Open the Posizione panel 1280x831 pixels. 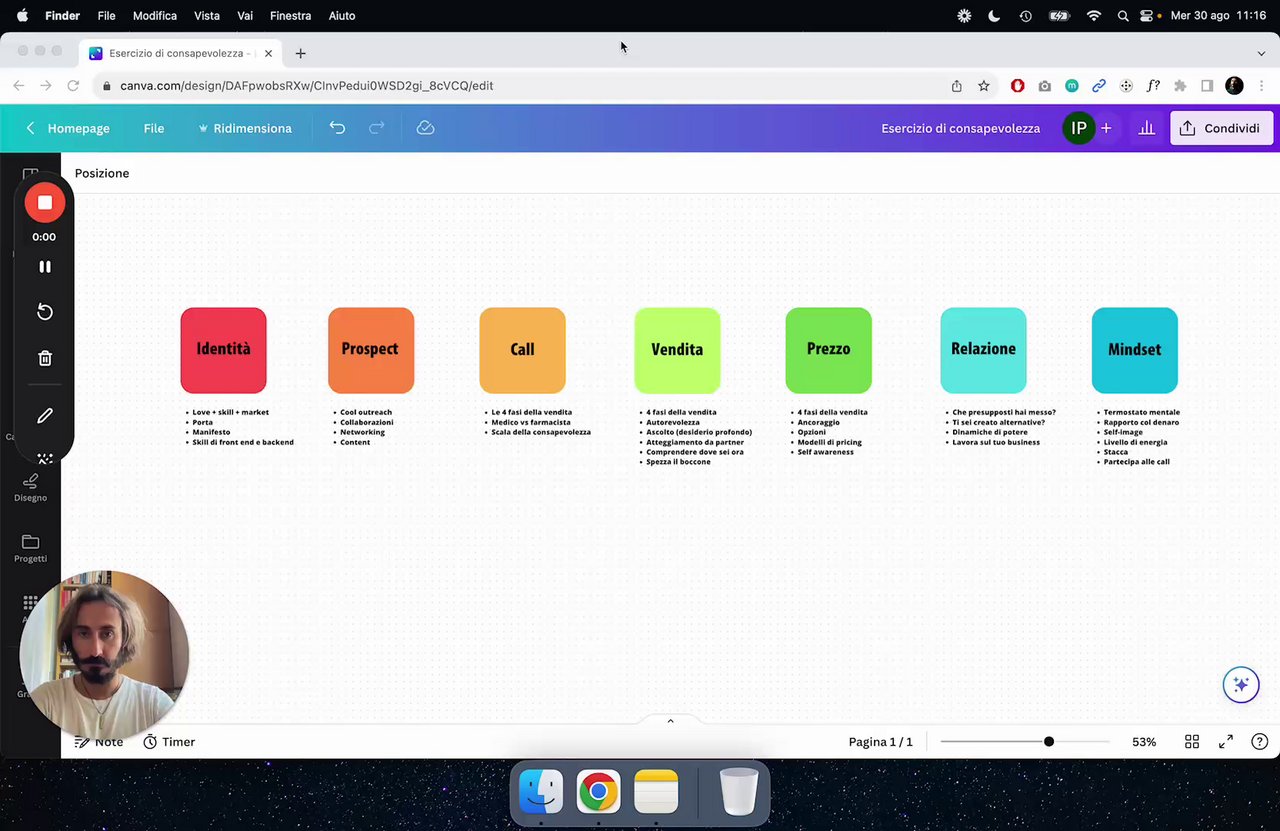click(x=102, y=173)
